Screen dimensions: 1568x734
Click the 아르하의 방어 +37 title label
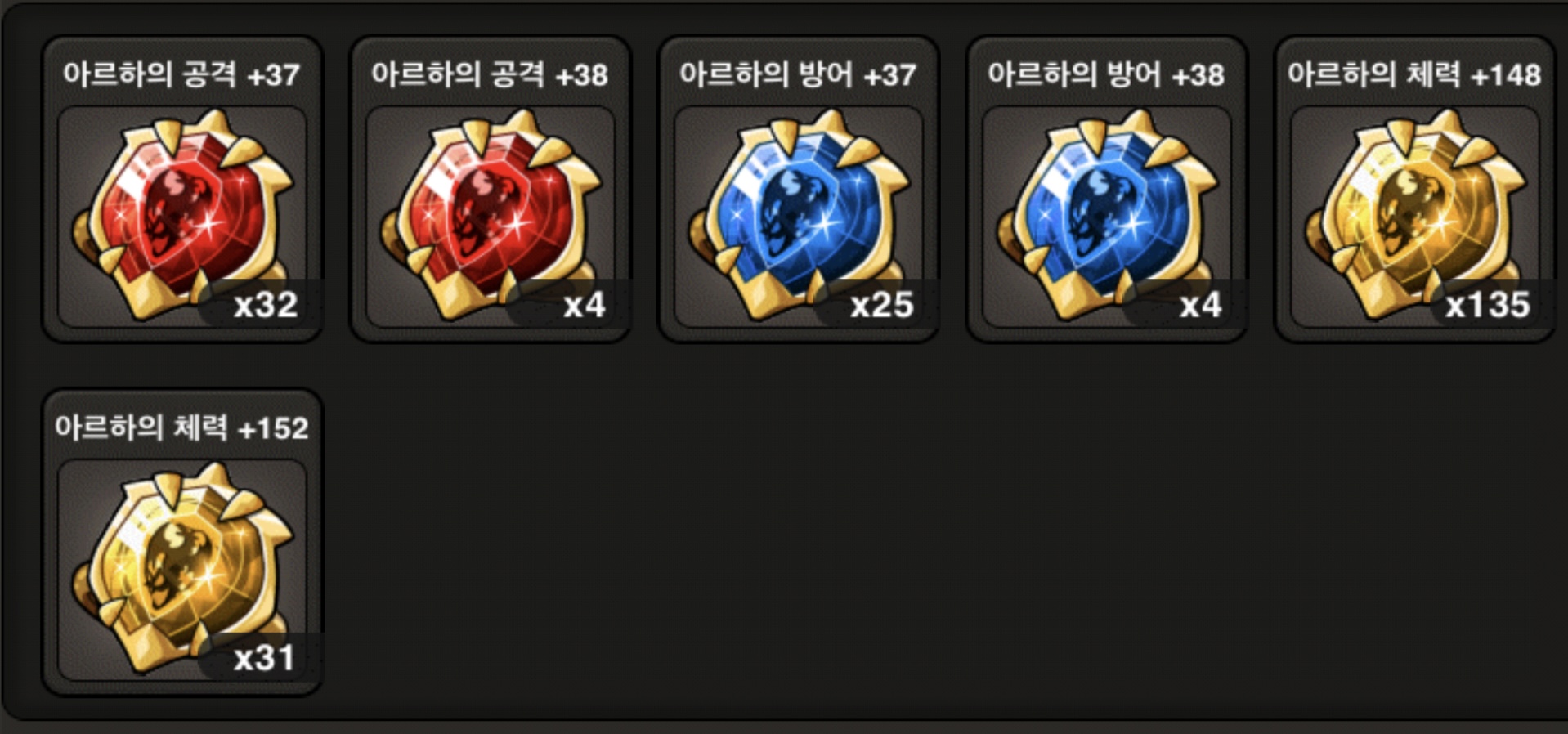click(x=798, y=75)
